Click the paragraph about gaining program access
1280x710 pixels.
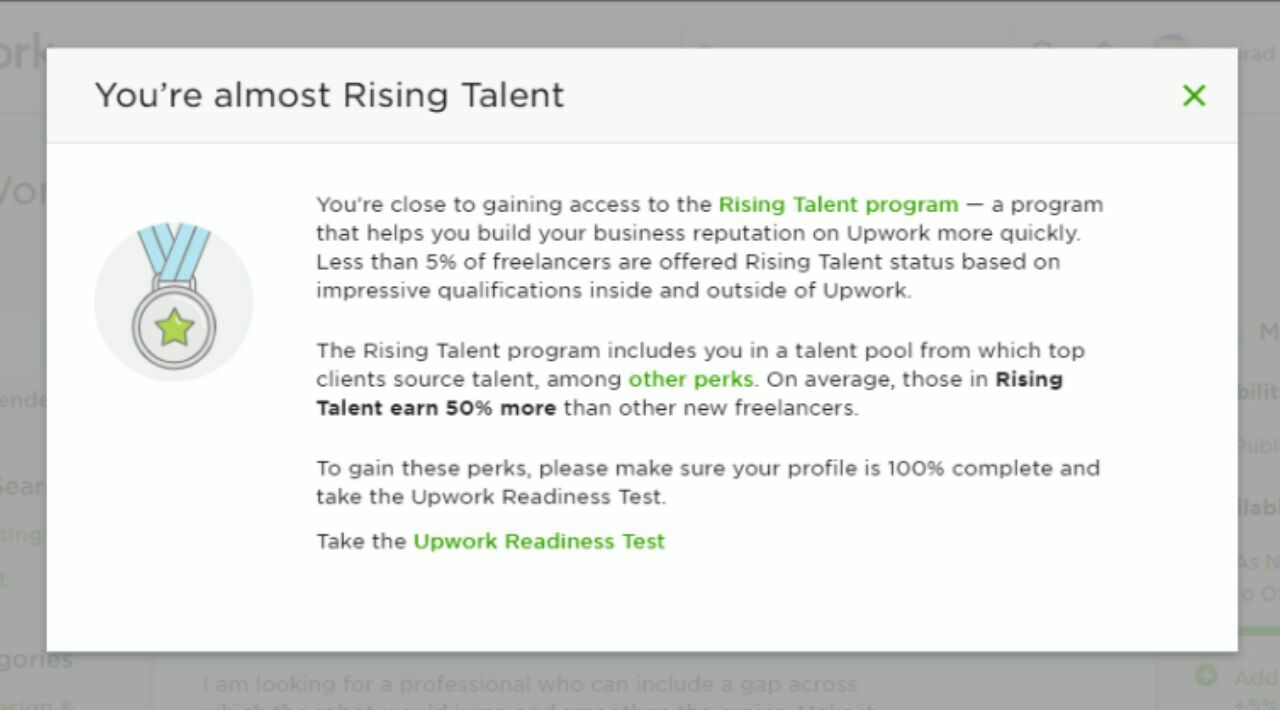(x=710, y=248)
